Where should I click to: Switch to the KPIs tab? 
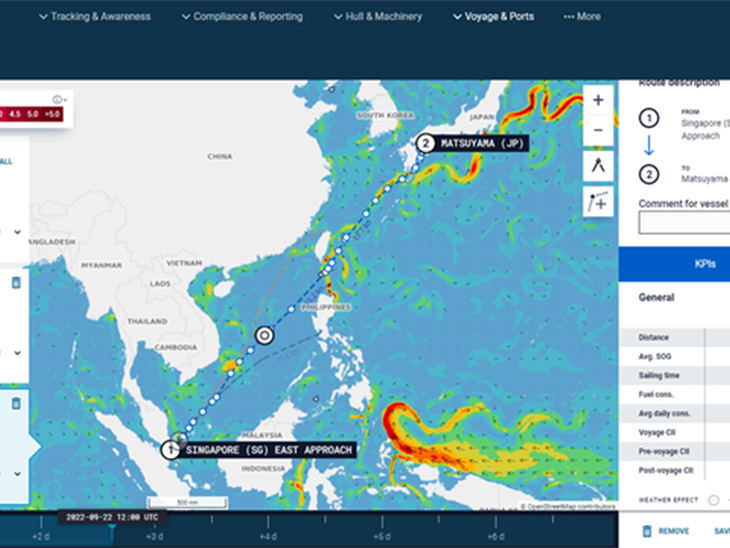coord(705,264)
